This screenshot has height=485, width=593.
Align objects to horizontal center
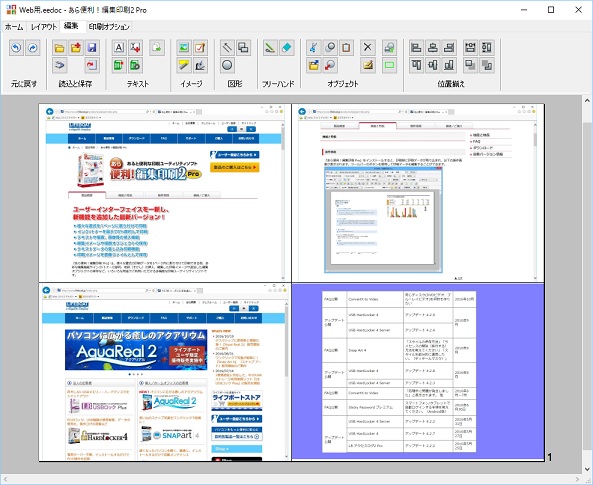click(433, 48)
